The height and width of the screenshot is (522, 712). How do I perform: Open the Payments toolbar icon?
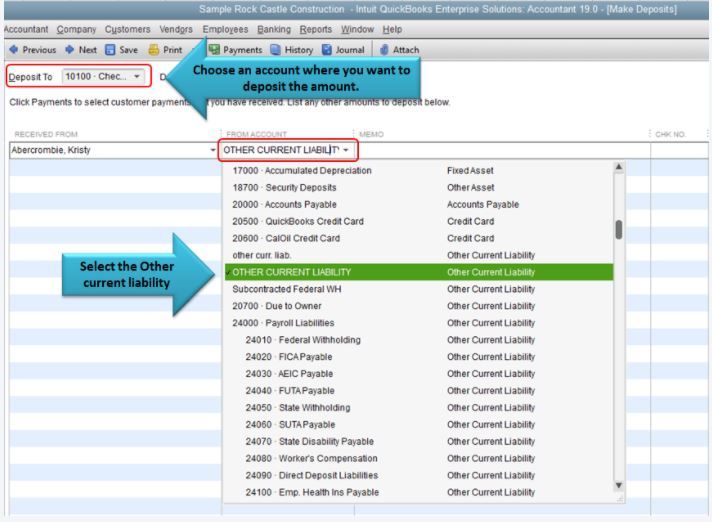[x=214, y=49]
